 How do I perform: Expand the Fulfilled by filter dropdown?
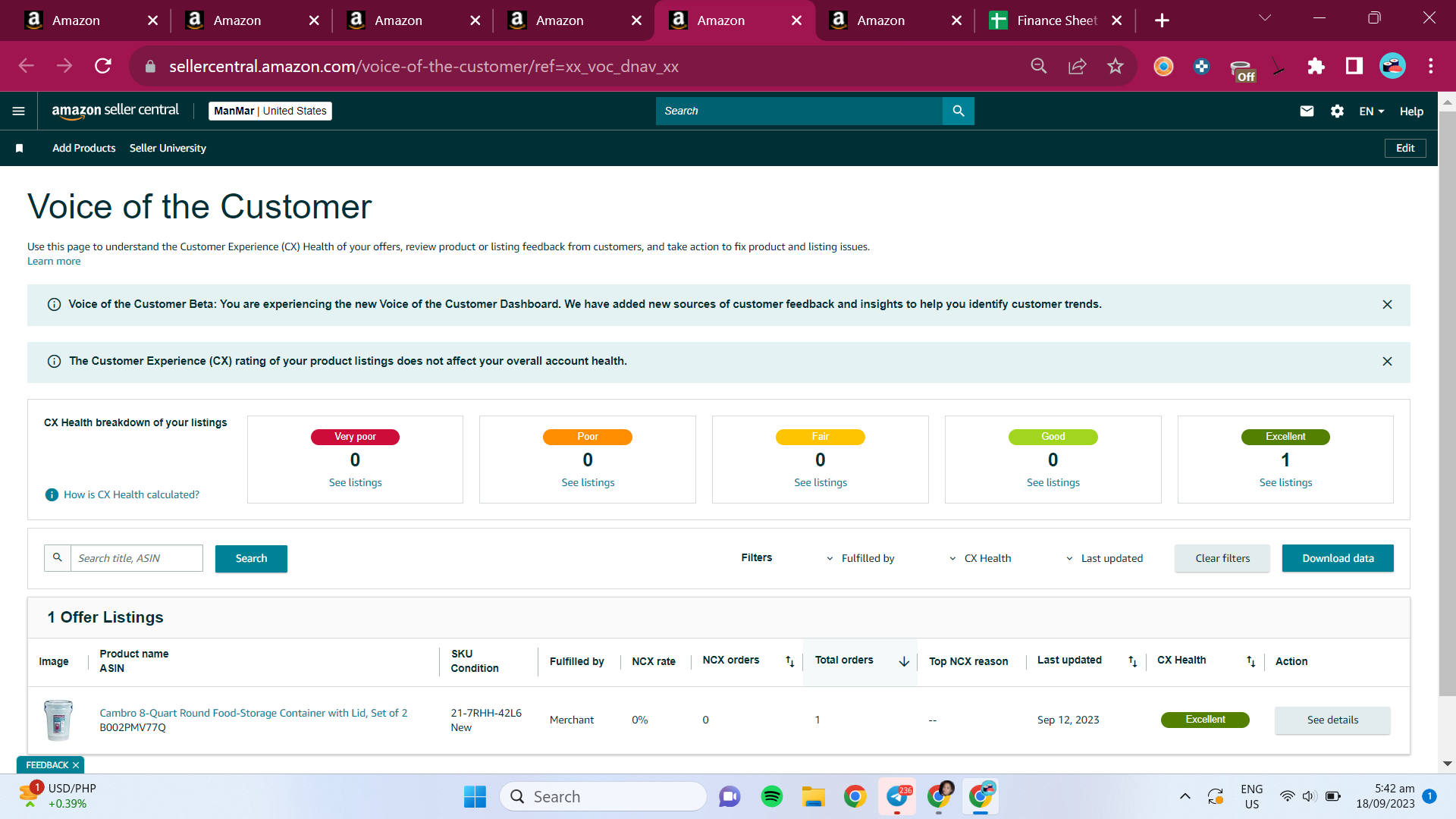click(860, 559)
